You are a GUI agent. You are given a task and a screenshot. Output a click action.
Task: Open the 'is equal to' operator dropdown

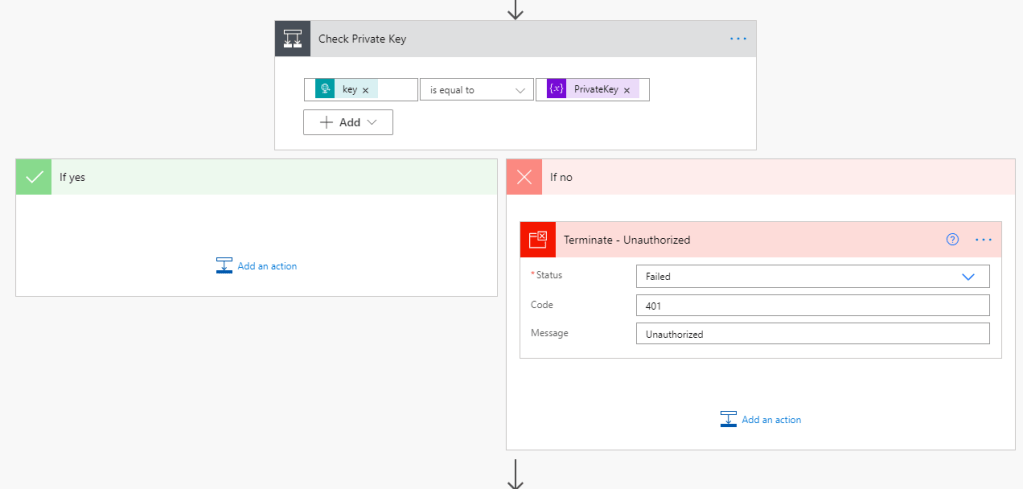click(477, 90)
